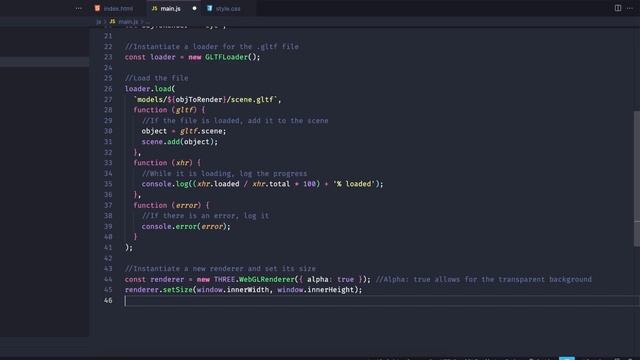Click the js folder breadcrumb
Screen dimensions: 640x360
[98, 22]
